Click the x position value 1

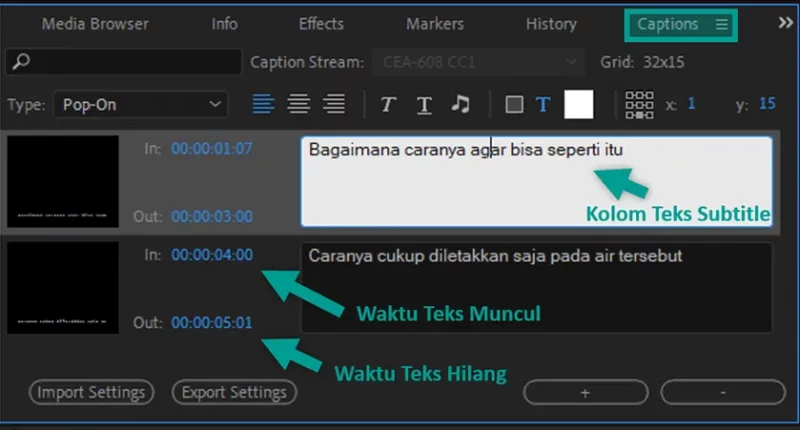click(x=691, y=104)
